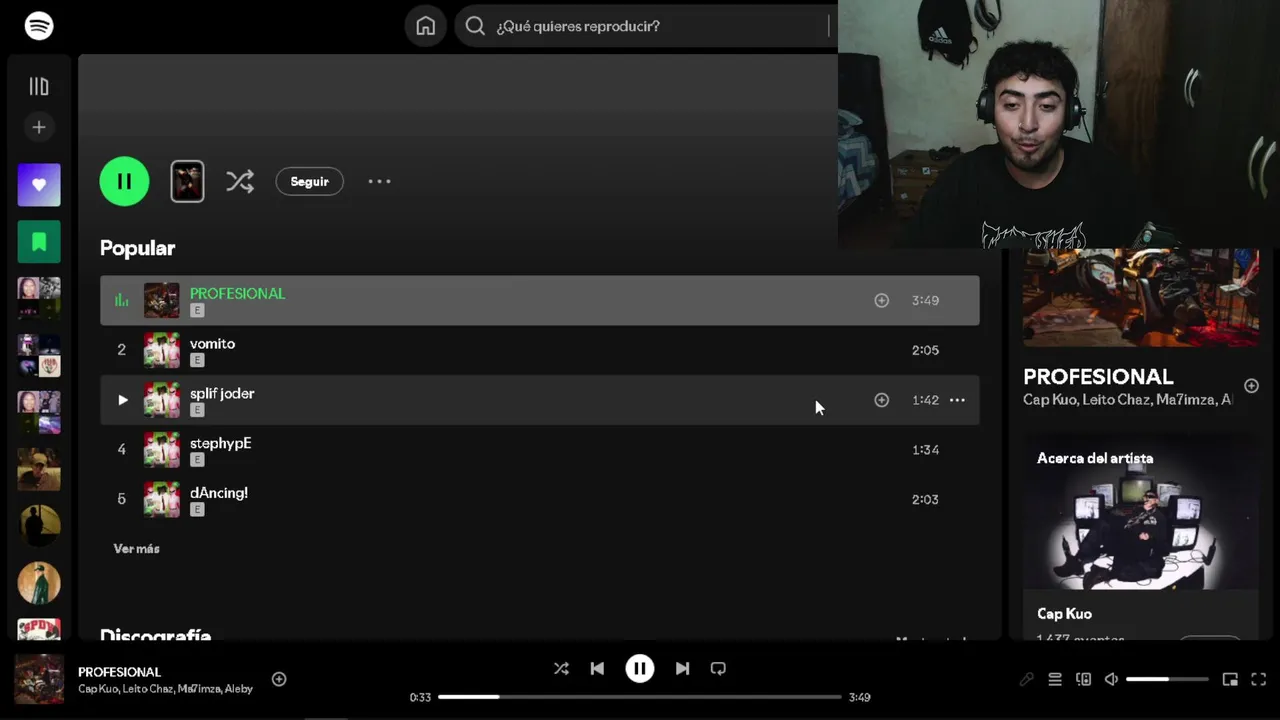This screenshot has height=720, width=1280.
Task: Open the miniplayer icon
Action: [1230, 680]
